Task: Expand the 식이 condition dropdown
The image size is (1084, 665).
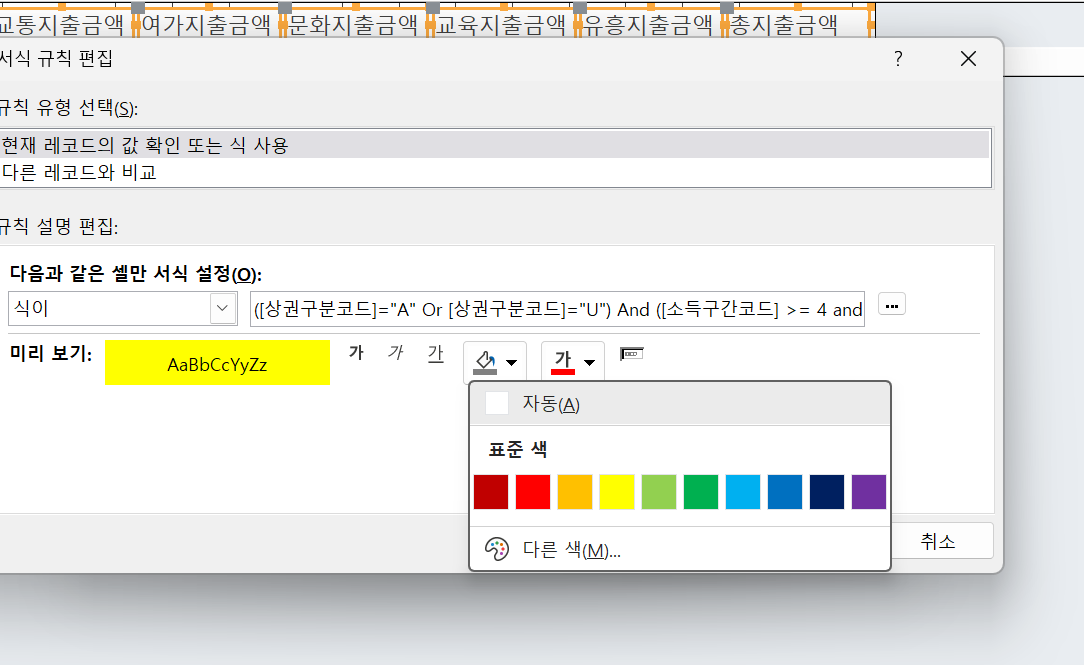Action: [223, 309]
